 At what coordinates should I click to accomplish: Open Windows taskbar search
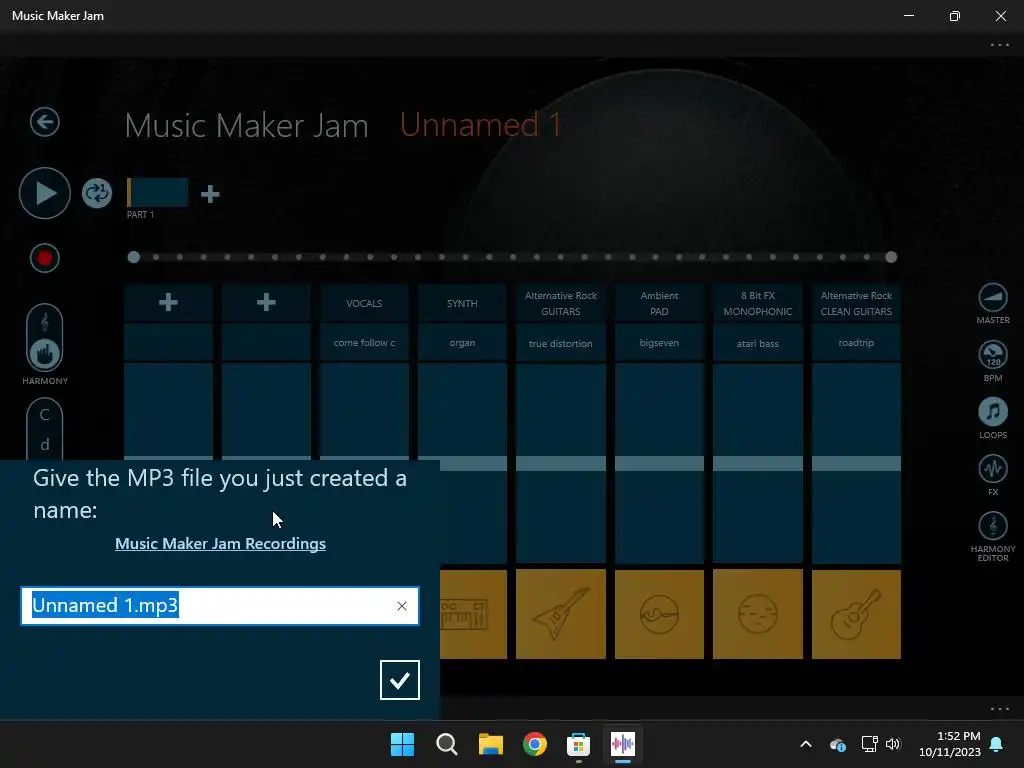pos(447,744)
